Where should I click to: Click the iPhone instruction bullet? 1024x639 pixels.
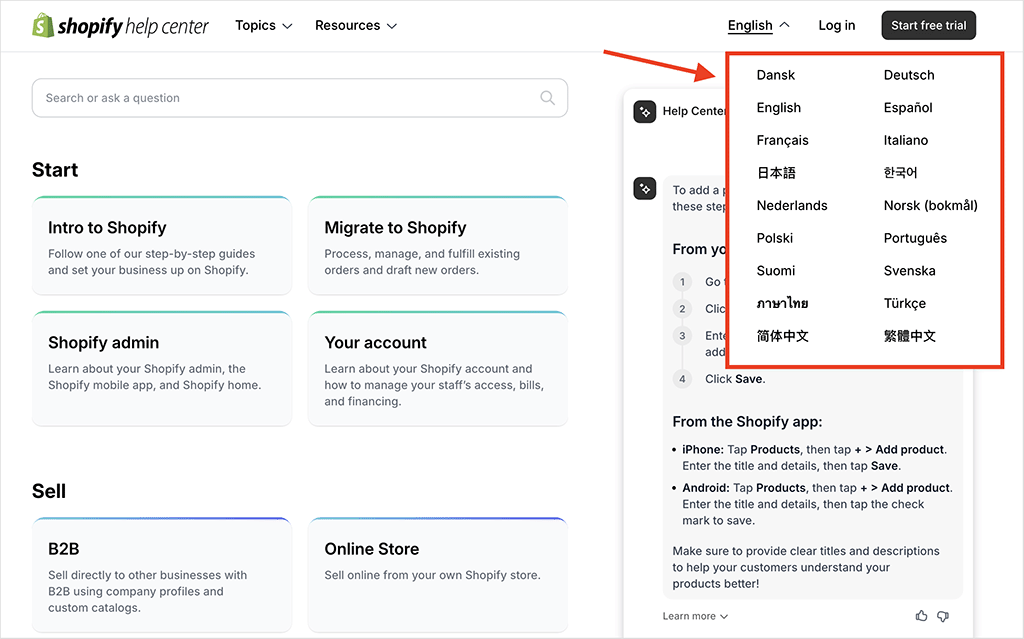point(814,457)
